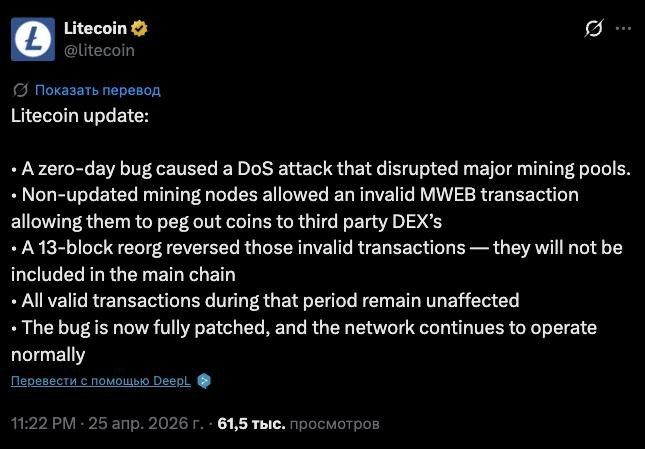Click the zero-day bug DoS attack line
Image resolution: width=645 pixels, height=449 pixels.
pyautogui.click(x=320, y=168)
